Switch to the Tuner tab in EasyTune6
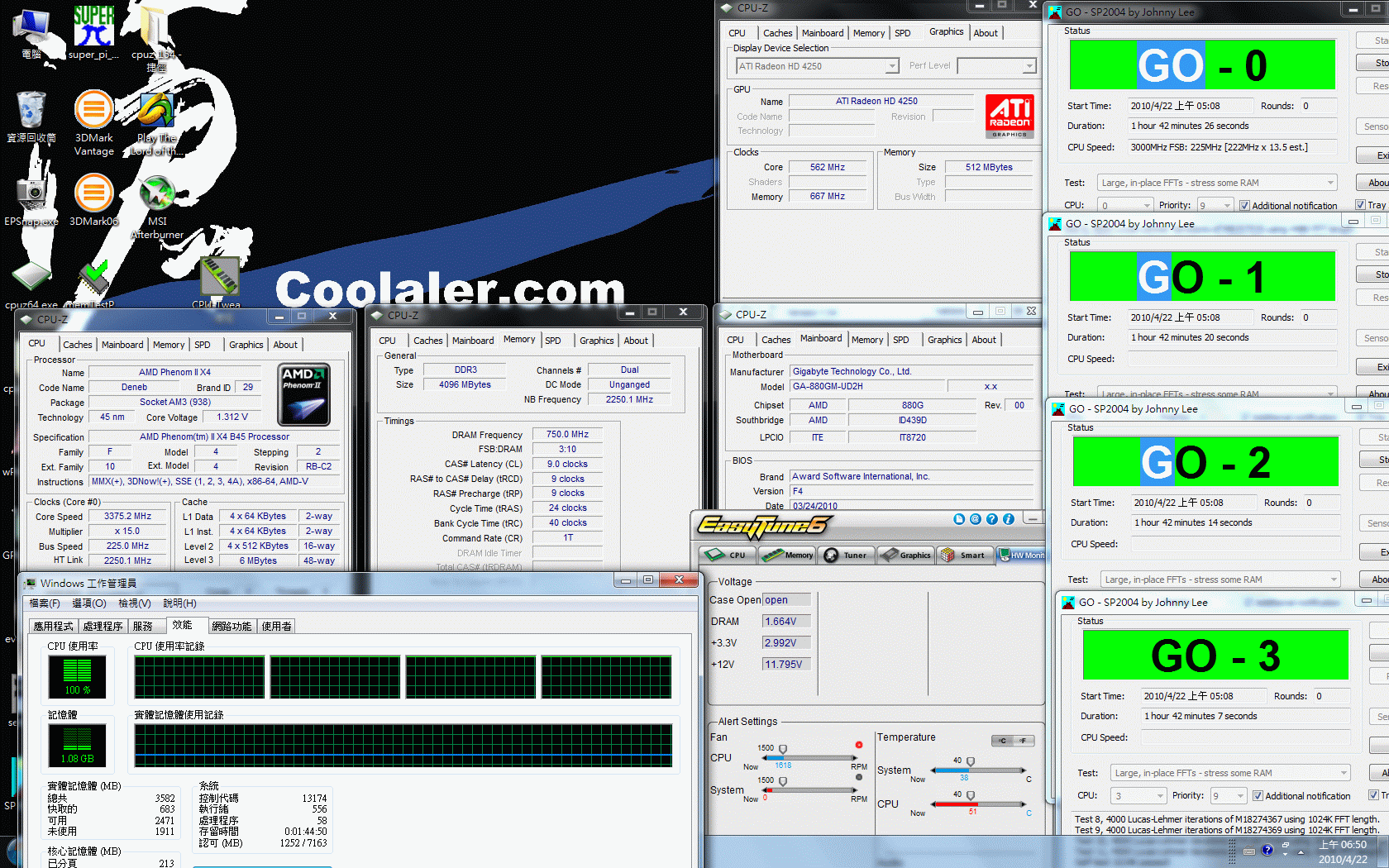Screen dimensions: 1389x868 click(846, 555)
